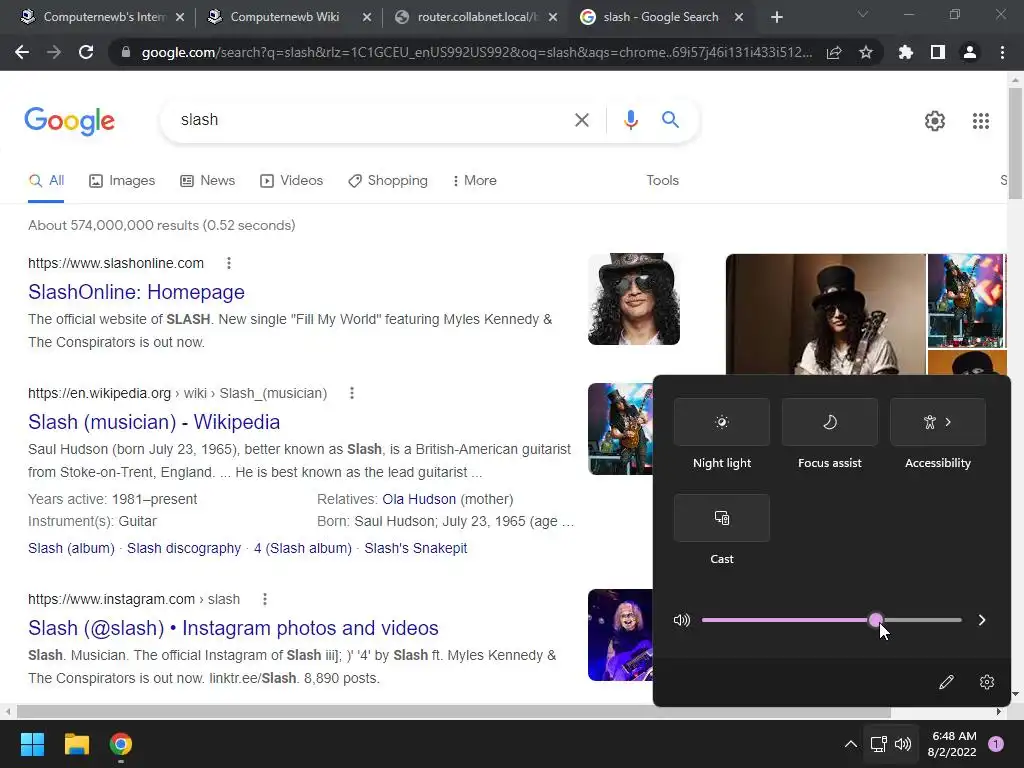Screen dimensions: 1024x768
Task: Switch to News results
Action: [x=208, y=180]
